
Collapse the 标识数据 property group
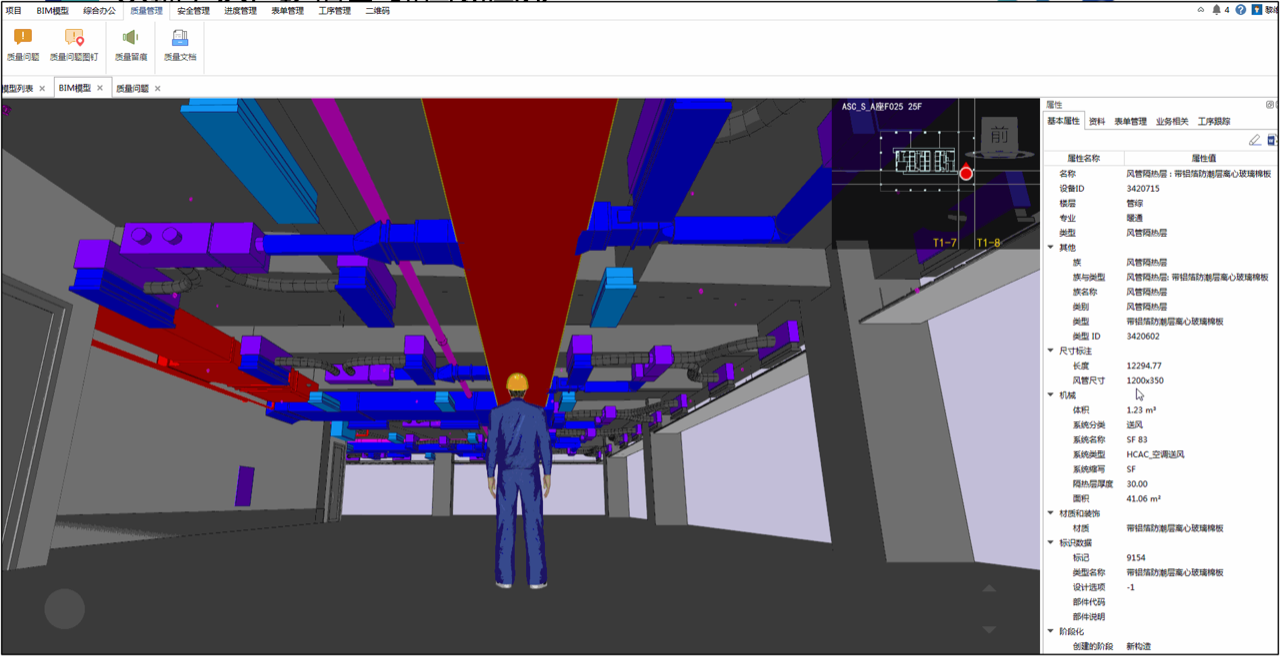[1050, 543]
